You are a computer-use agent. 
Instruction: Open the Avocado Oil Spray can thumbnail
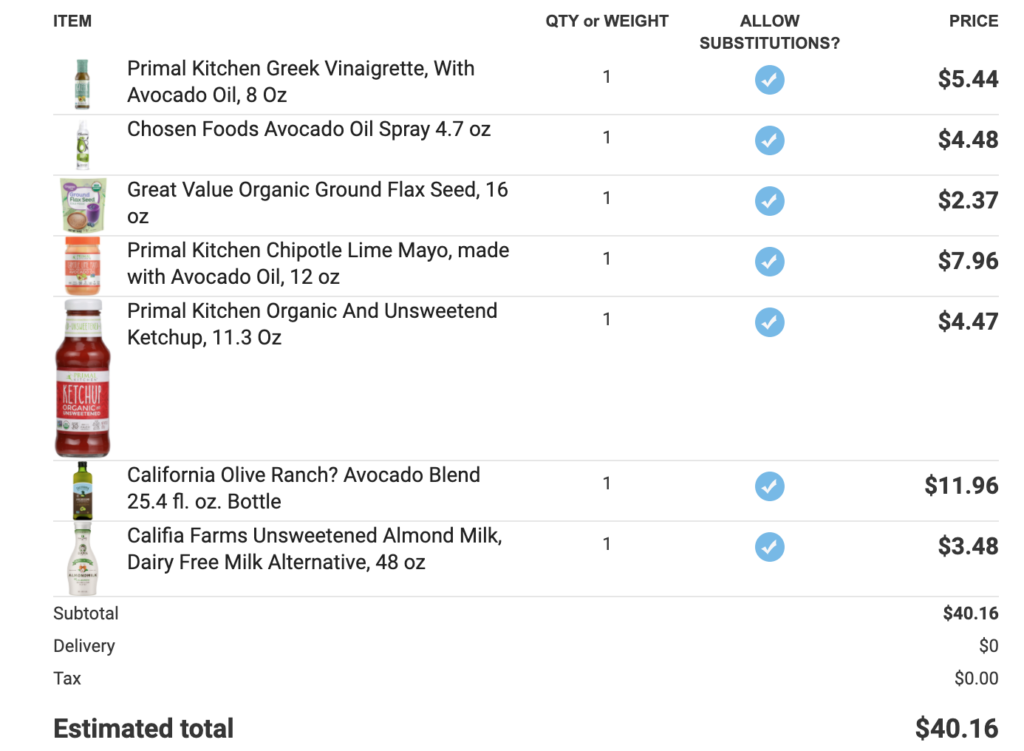82,144
